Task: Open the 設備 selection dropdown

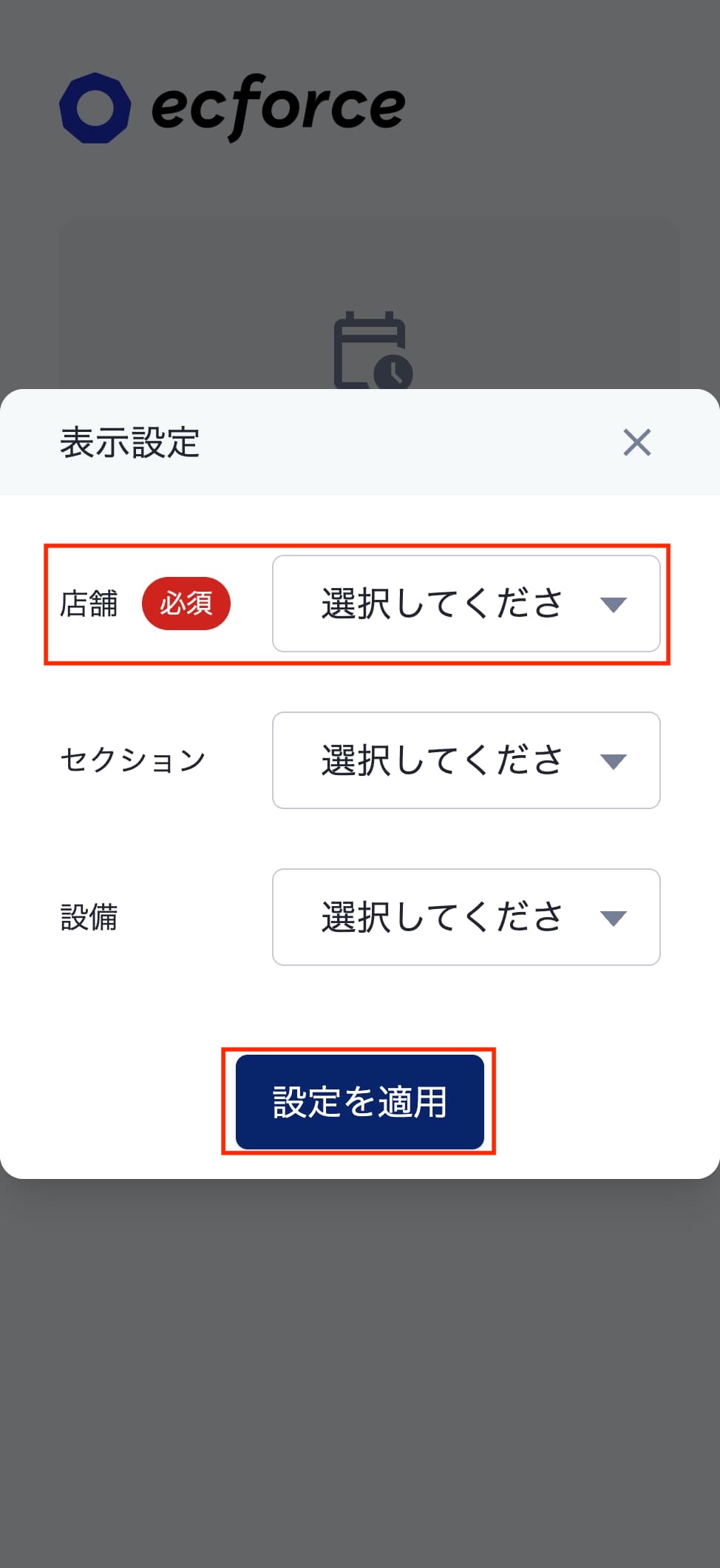Action: click(466, 917)
